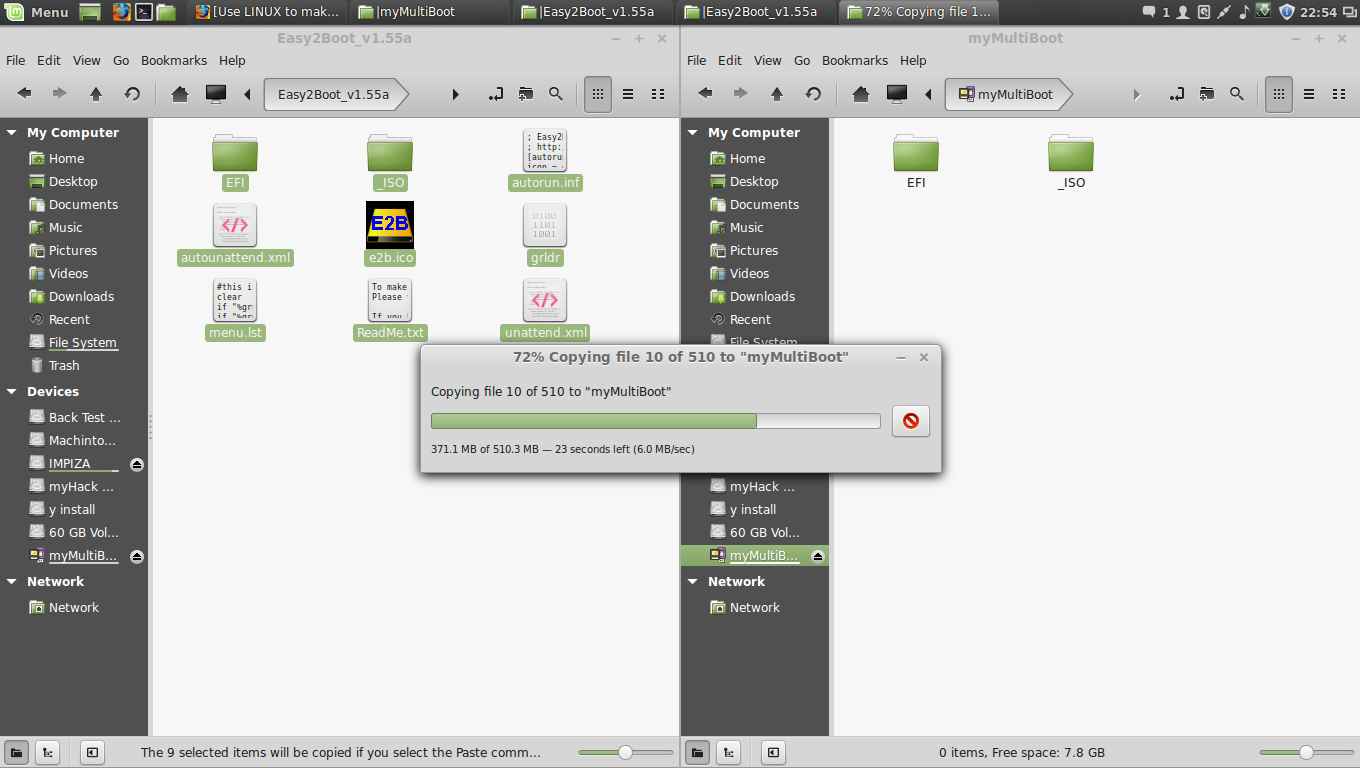Open Bookmarks menu in Easy2Boot window
Viewport: 1360px width, 768px height.
pyautogui.click(x=174, y=60)
